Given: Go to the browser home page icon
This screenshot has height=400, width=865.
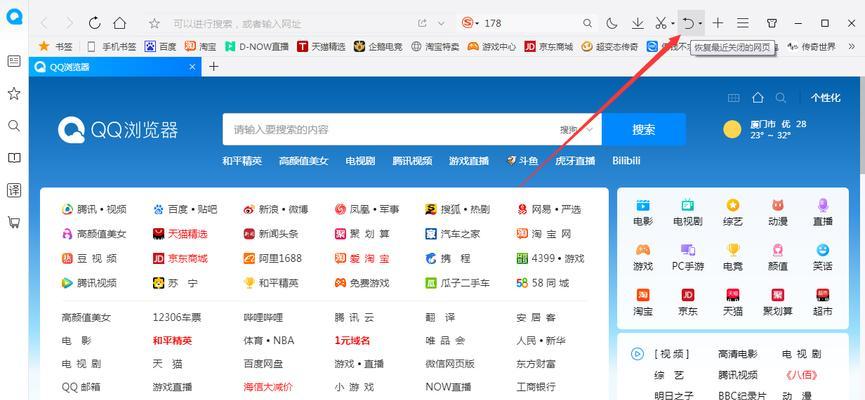Looking at the screenshot, I should pyautogui.click(x=120, y=23).
